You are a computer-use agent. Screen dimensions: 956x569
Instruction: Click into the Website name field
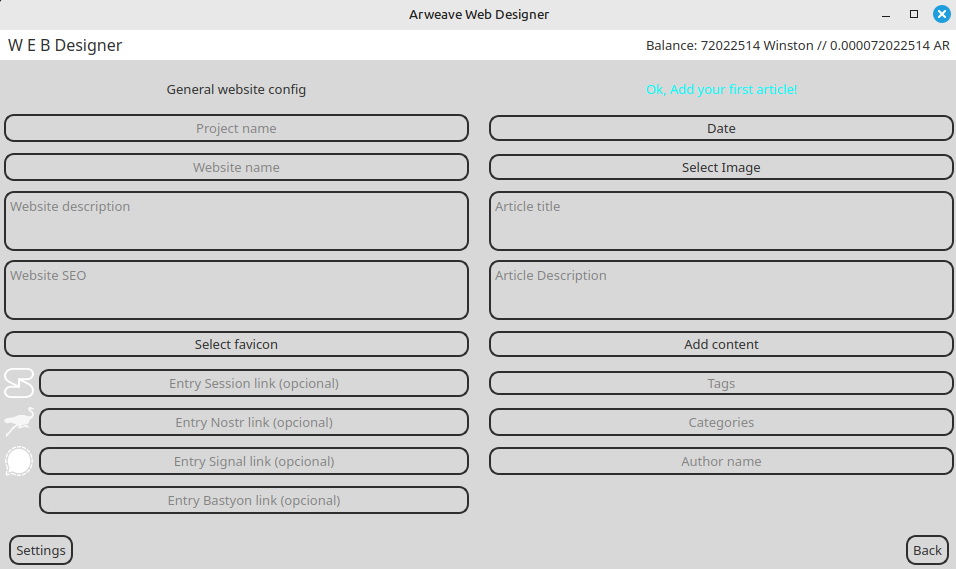[237, 167]
